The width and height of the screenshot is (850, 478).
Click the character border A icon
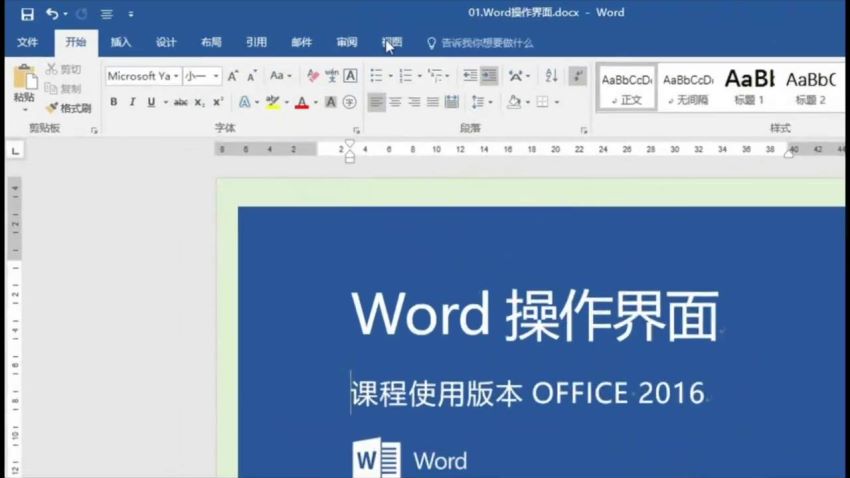tap(350, 76)
